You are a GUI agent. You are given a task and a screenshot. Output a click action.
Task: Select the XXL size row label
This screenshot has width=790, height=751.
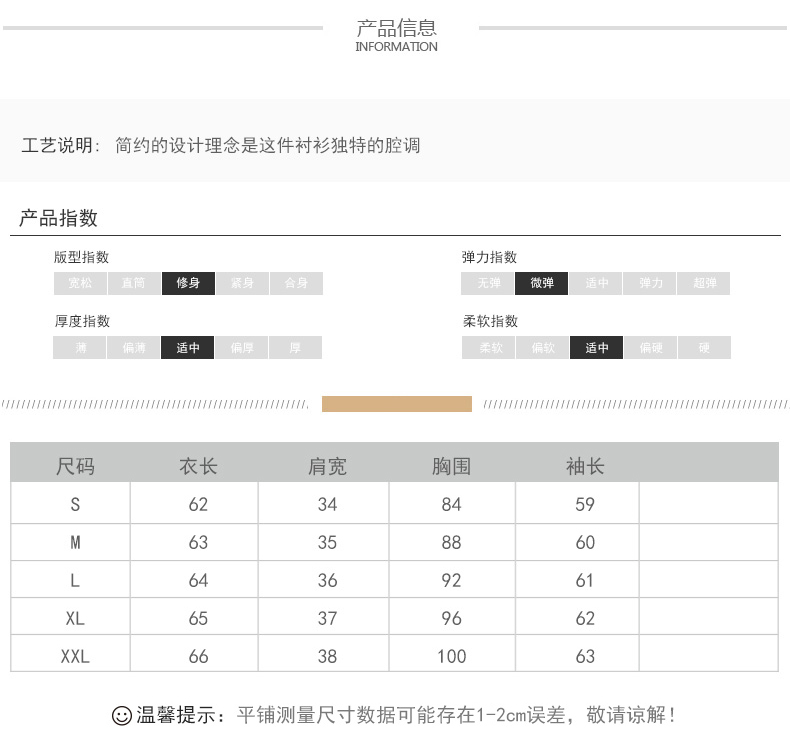coord(75,656)
